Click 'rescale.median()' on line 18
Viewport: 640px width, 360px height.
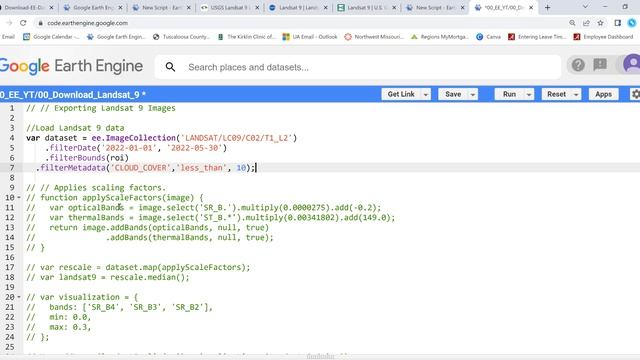[x=147, y=277]
